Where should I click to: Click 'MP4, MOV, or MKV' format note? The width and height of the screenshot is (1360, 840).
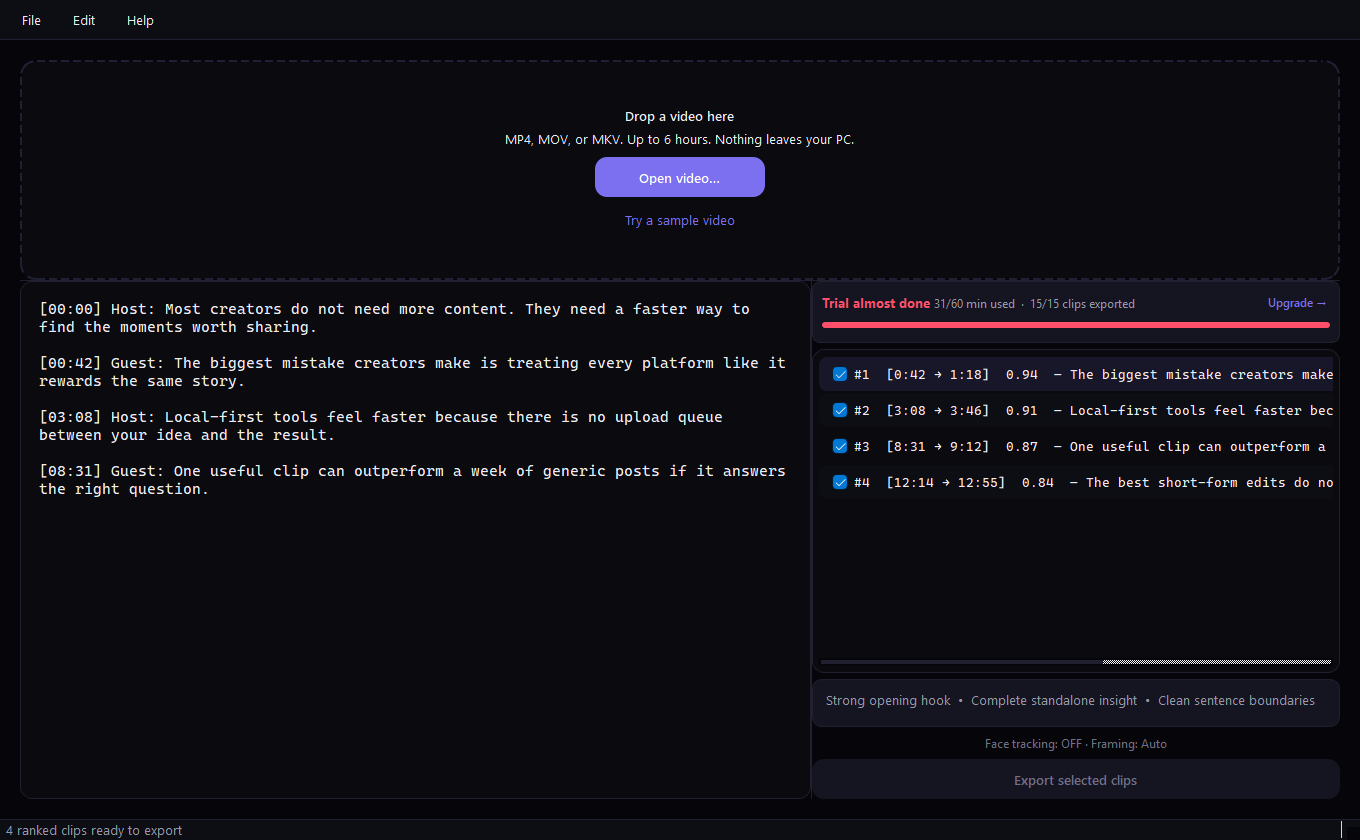(x=680, y=140)
